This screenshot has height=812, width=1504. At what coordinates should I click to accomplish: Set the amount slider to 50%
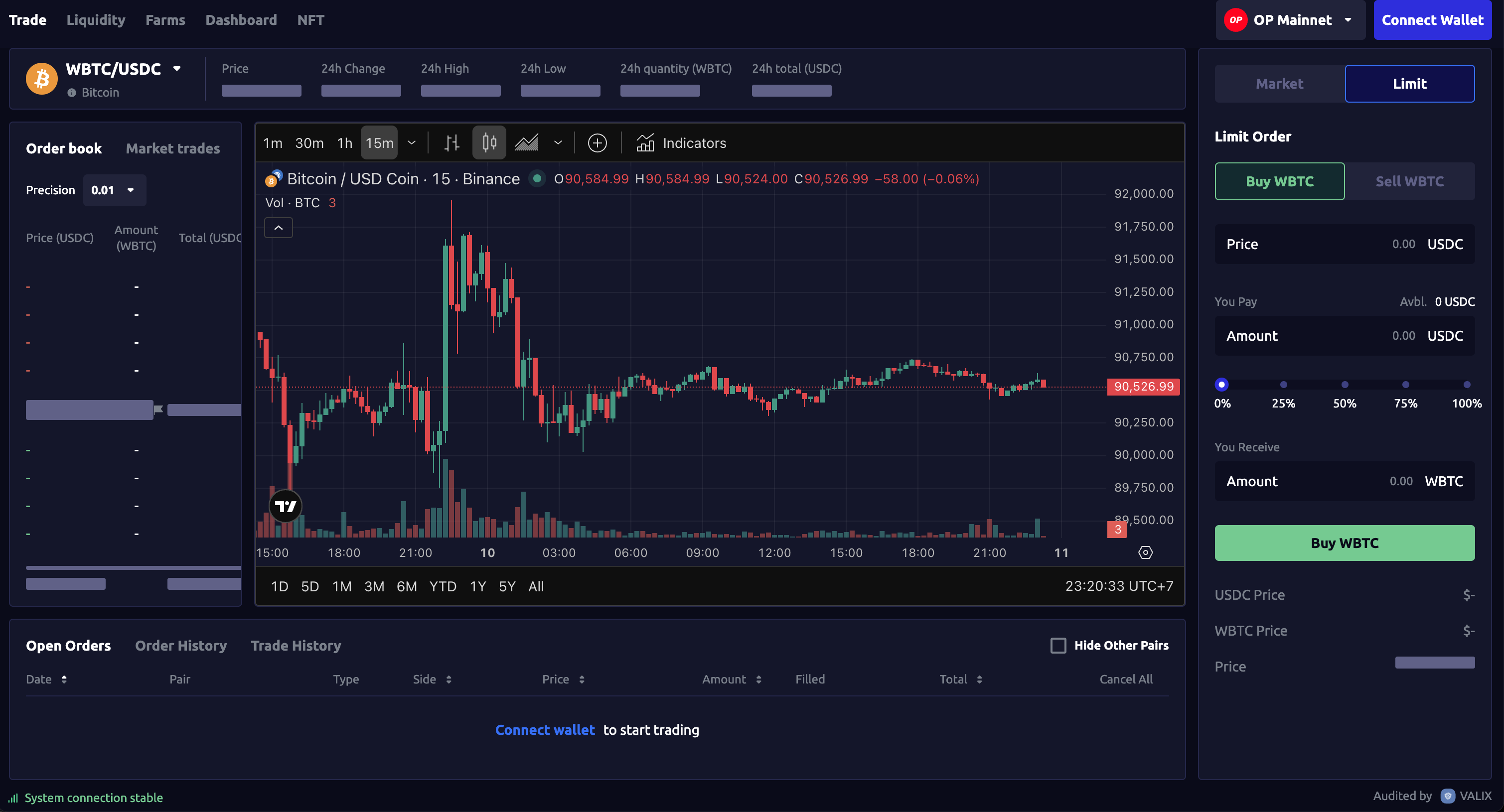pyautogui.click(x=1345, y=385)
